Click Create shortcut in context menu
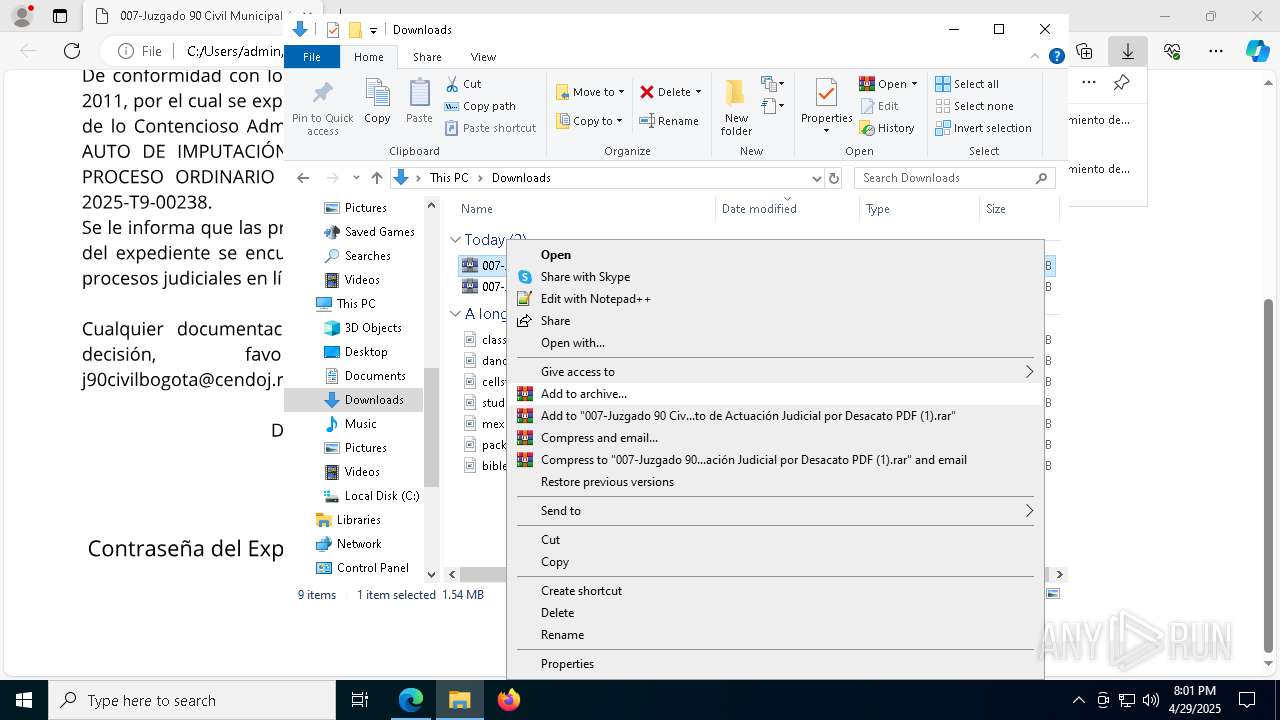The width and height of the screenshot is (1280, 720). tap(775, 591)
